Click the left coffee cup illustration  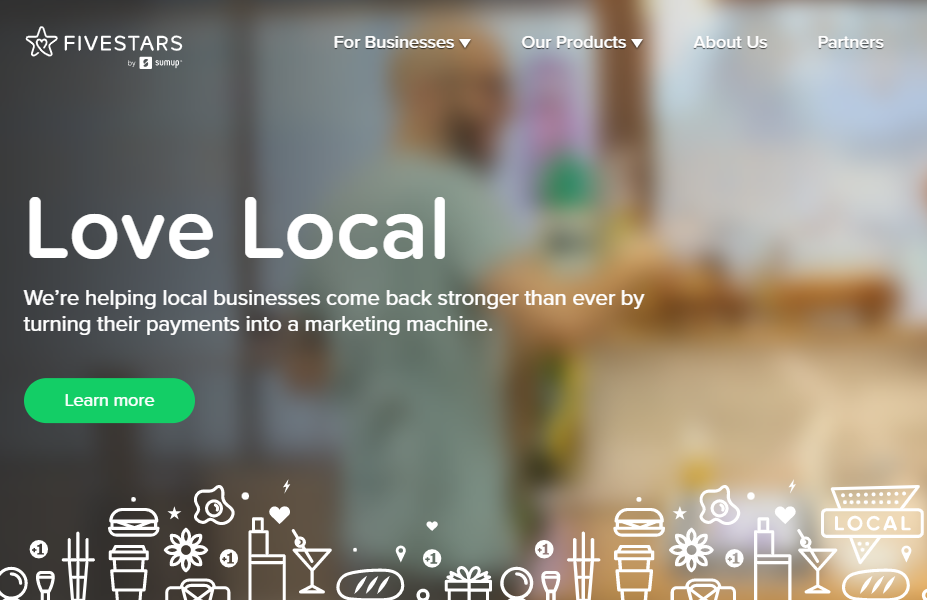[128, 572]
